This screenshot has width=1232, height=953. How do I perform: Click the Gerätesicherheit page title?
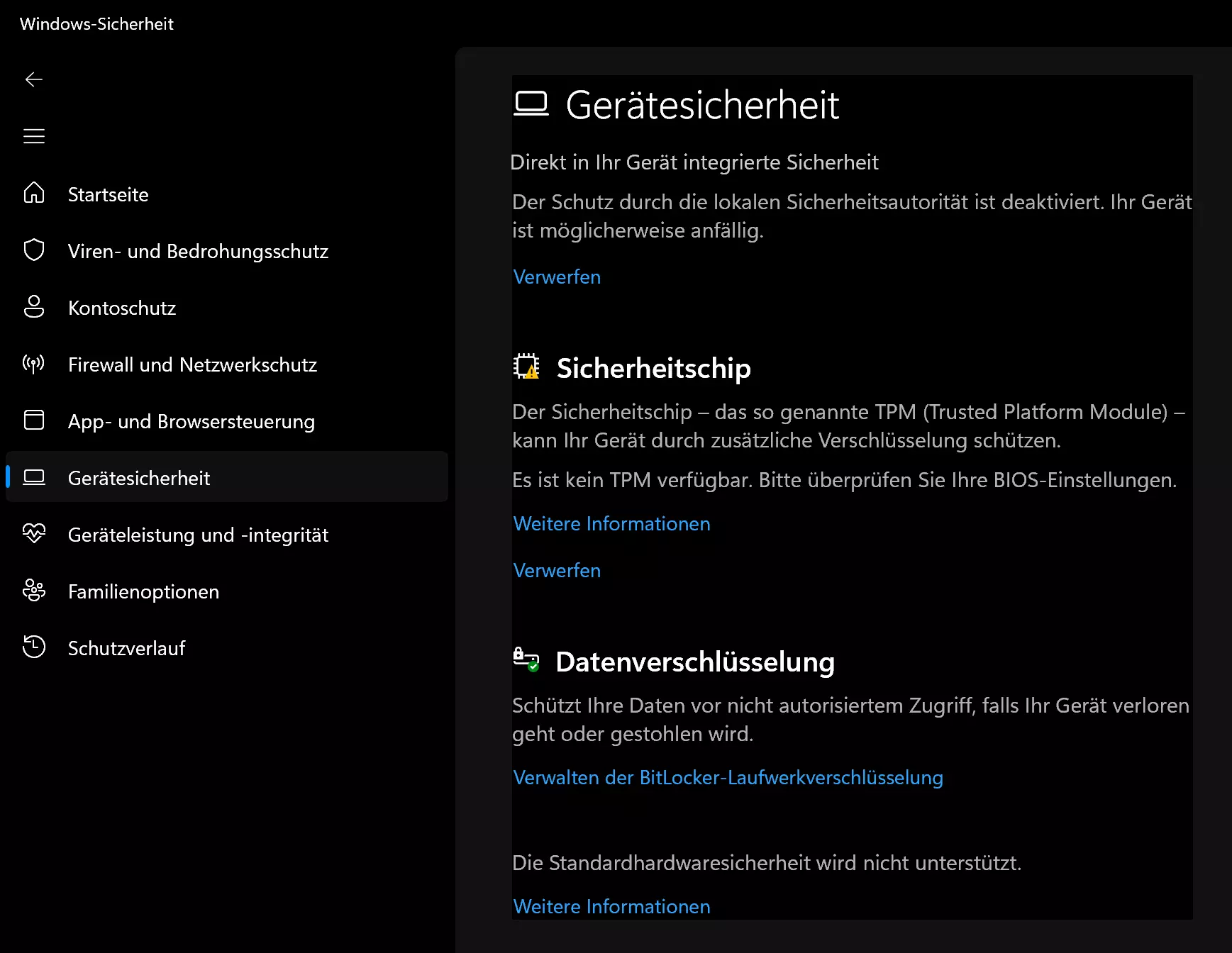(x=702, y=105)
